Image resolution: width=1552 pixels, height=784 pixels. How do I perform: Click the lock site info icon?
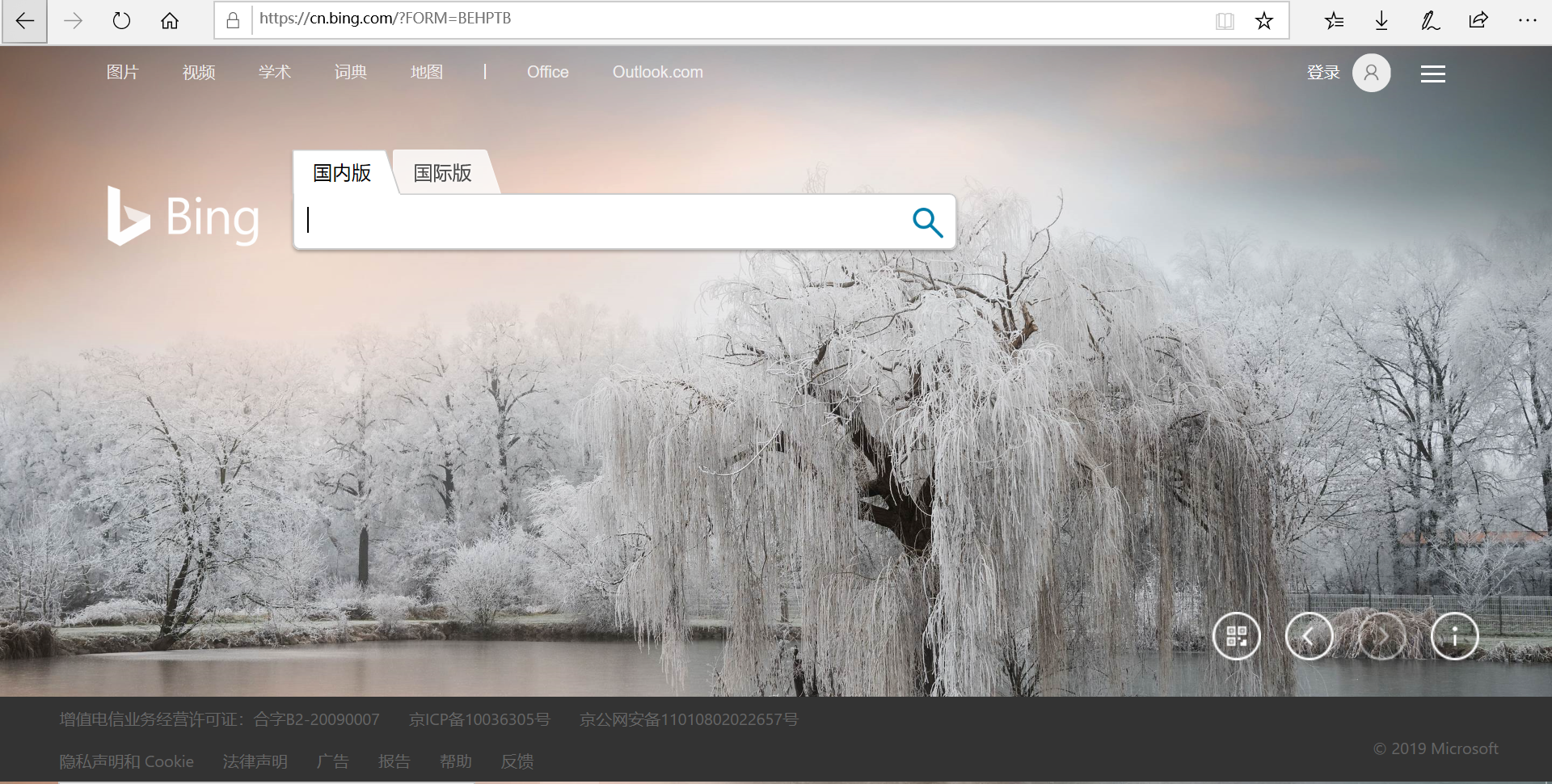233,20
